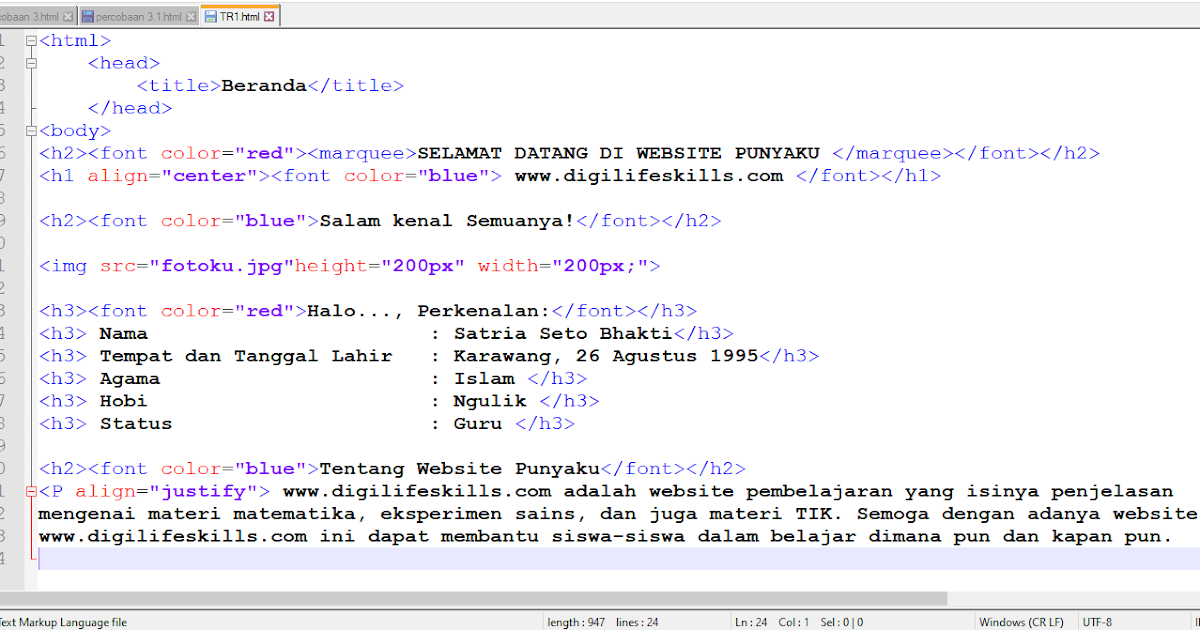Screen dimensions: 1200x630
Task: Collapse the <body> fold marker on line 5
Action: tap(29, 130)
